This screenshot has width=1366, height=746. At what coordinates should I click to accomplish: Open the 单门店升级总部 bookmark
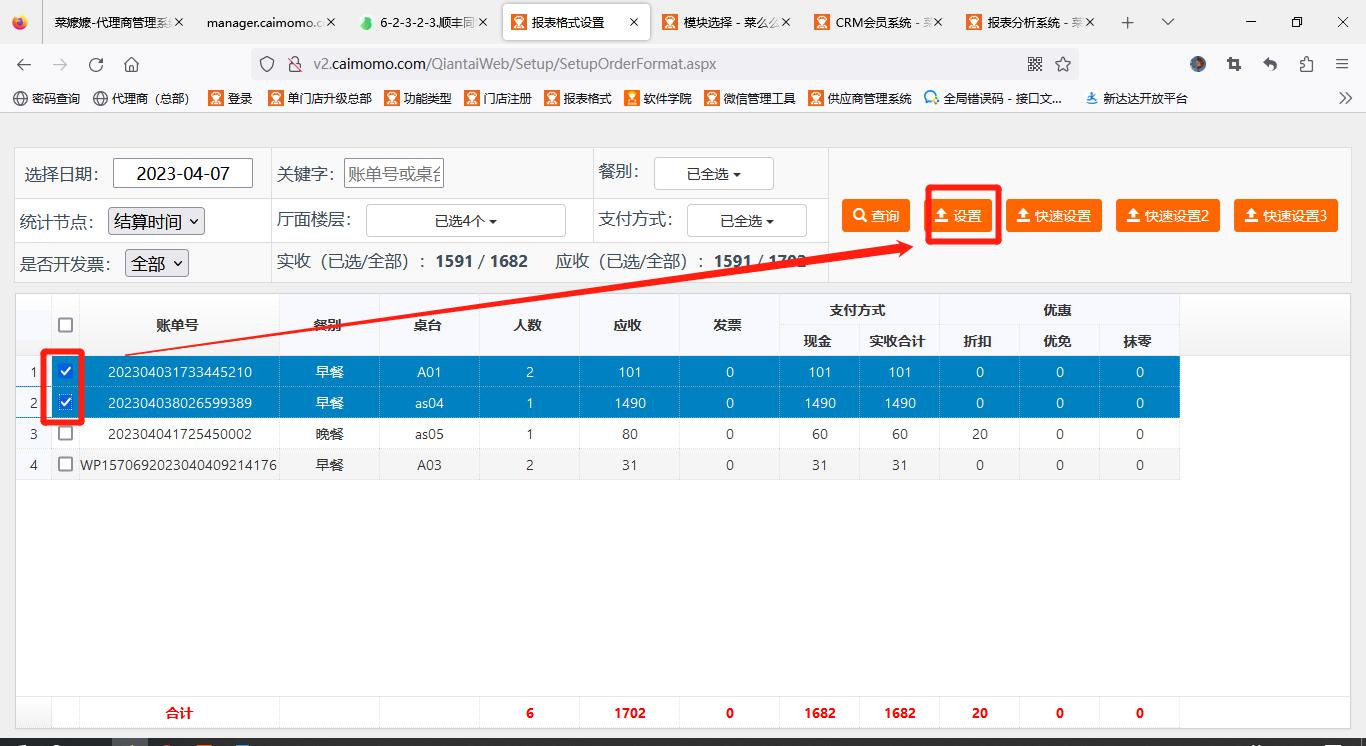point(319,98)
